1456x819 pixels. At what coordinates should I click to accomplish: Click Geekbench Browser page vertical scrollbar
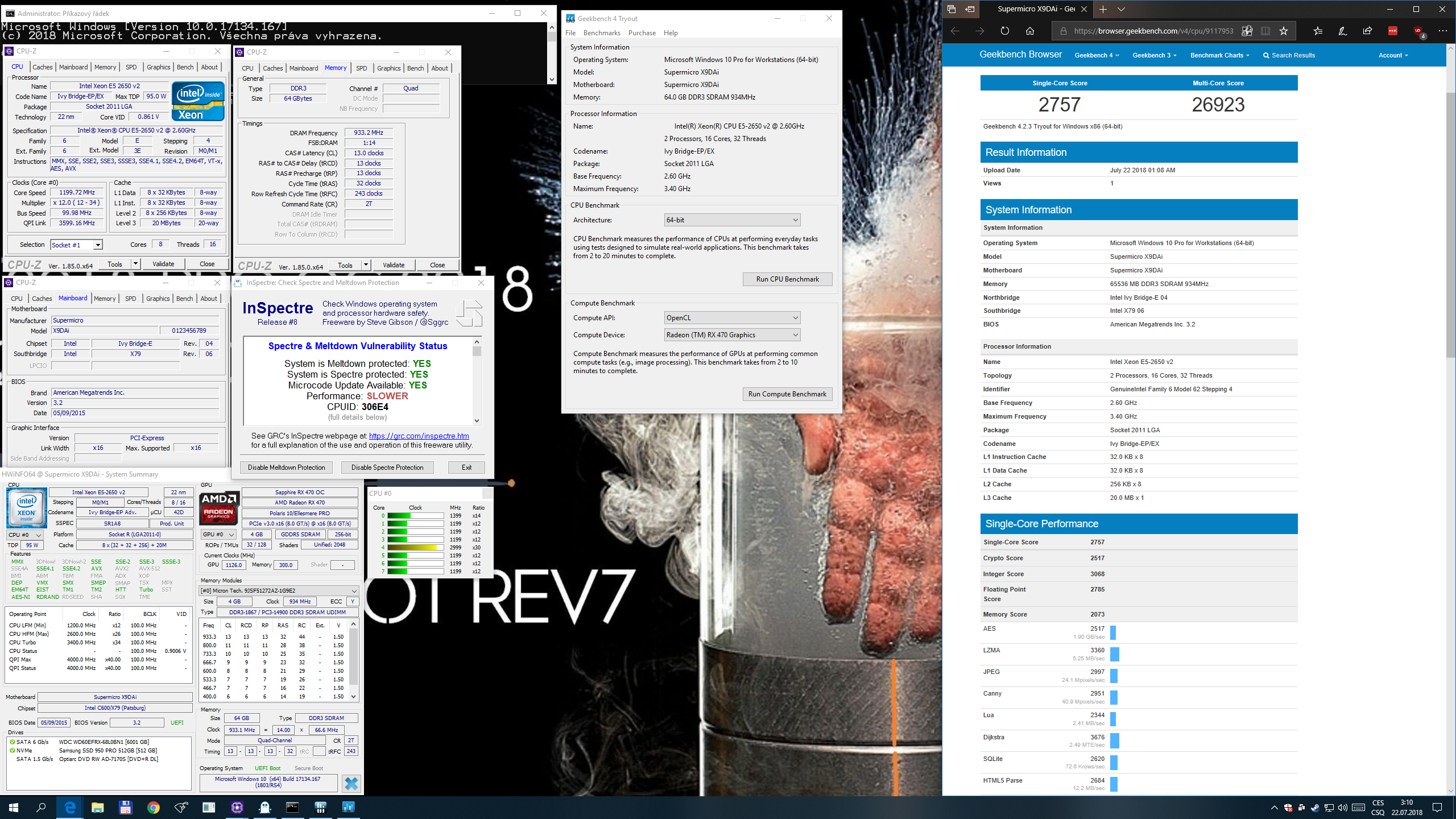tap(1451, 419)
